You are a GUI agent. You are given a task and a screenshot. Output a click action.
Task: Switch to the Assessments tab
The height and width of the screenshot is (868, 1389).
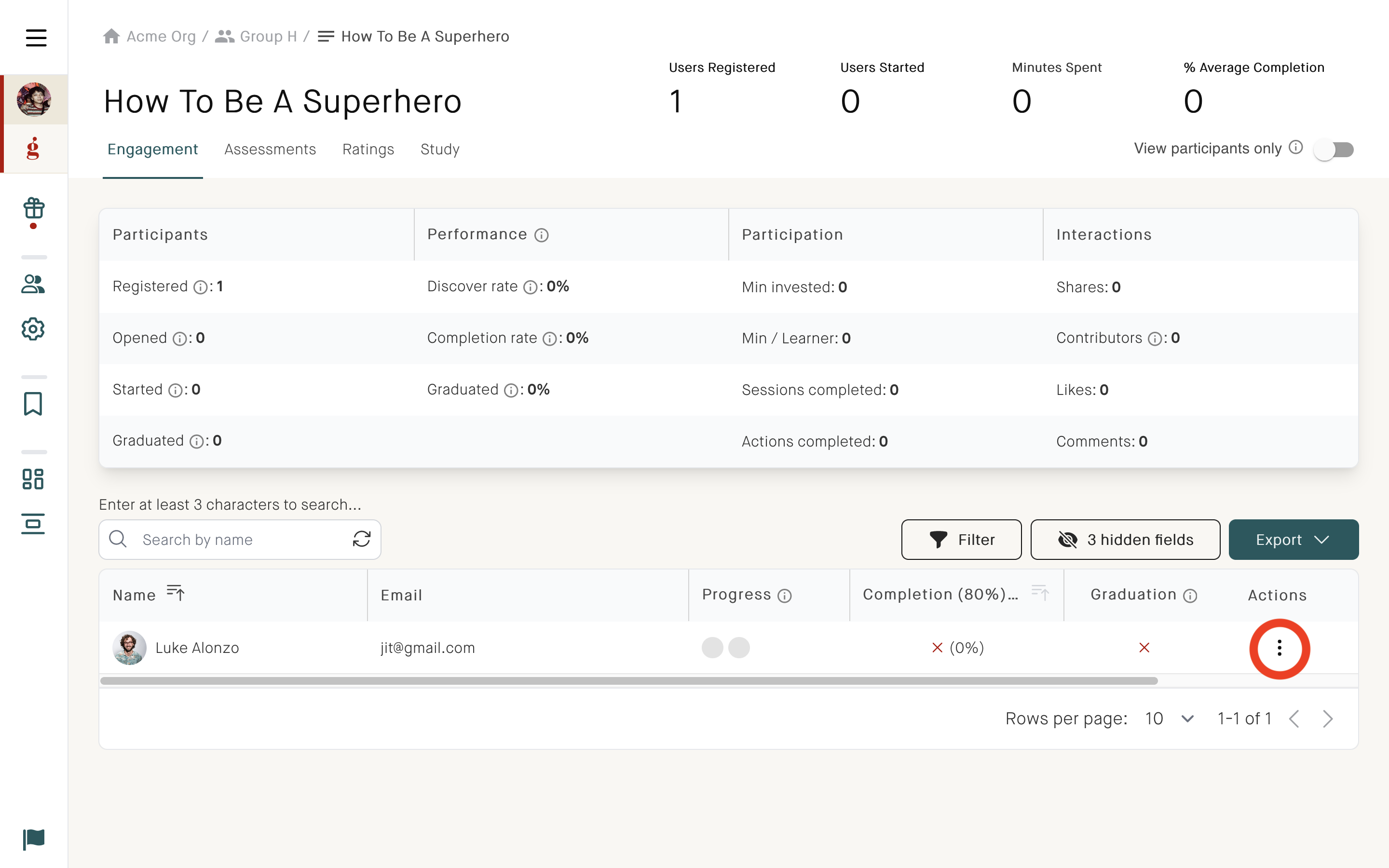[270, 149]
